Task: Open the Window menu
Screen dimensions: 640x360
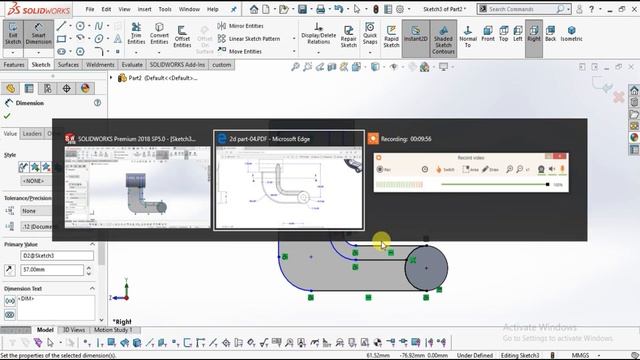Action: coord(189,9)
